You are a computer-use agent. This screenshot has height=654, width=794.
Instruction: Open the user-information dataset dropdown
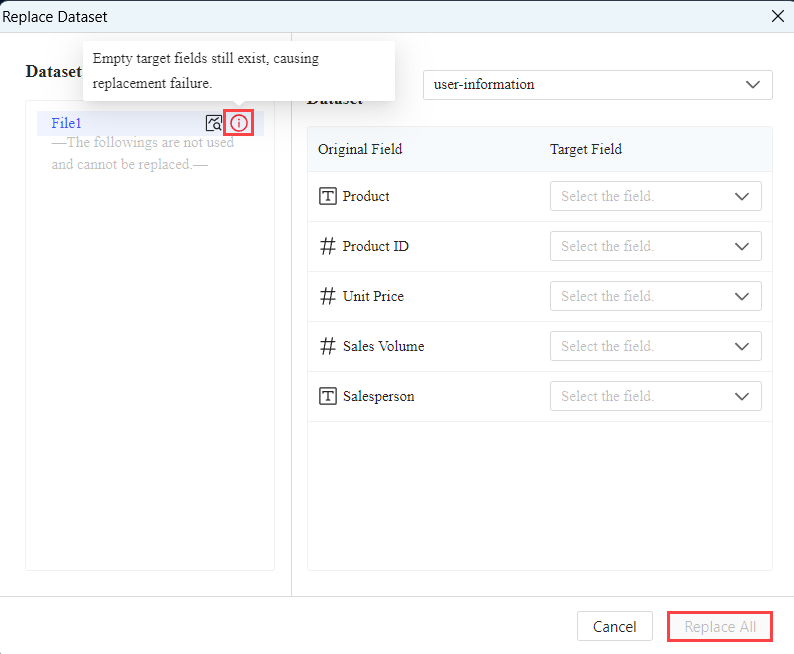[598, 85]
